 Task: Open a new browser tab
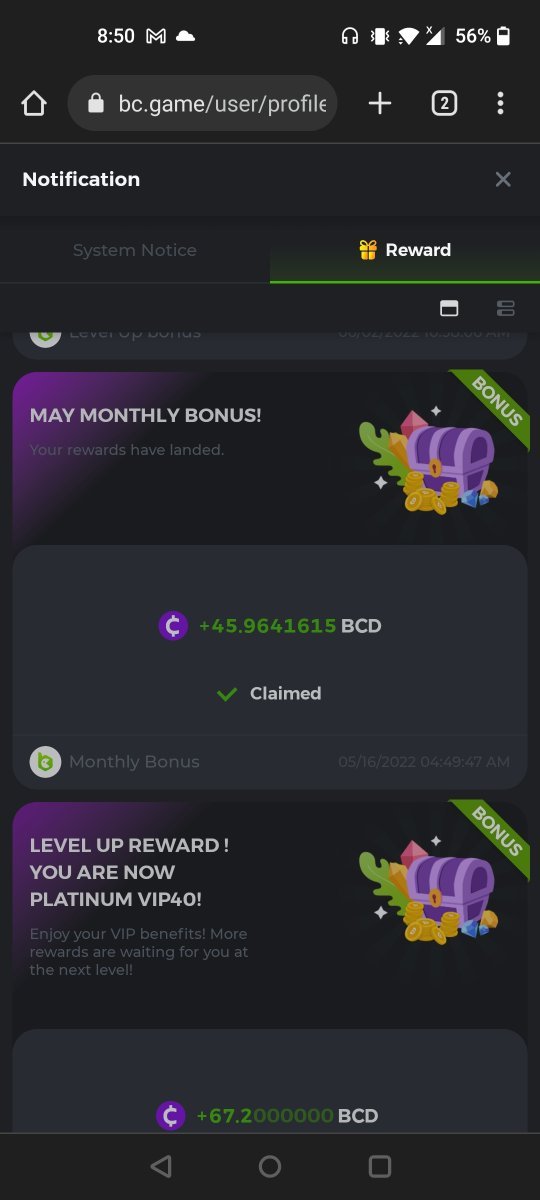[x=380, y=103]
